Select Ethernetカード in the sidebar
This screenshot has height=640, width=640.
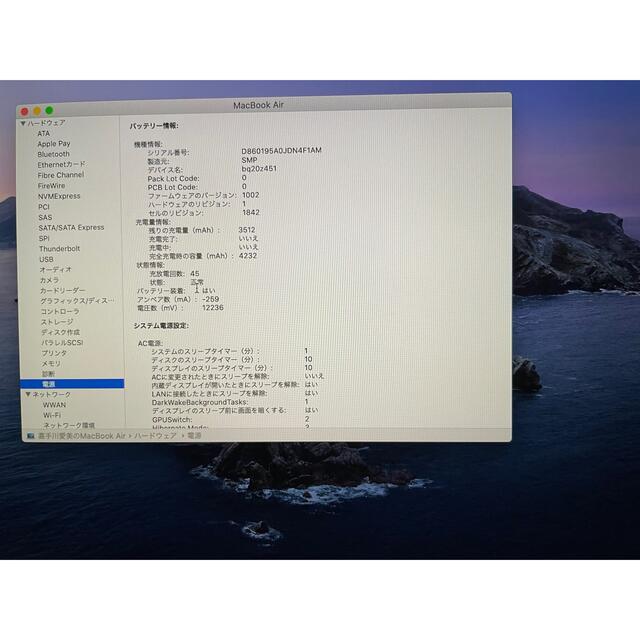(62, 164)
